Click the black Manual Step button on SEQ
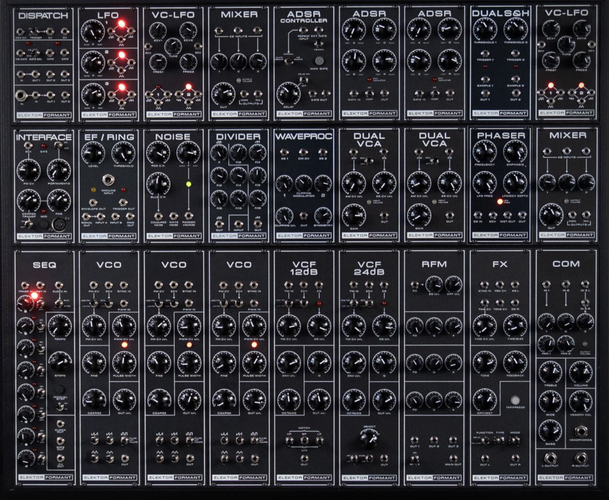The width and height of the screenshot is (609, 500). 59,389
